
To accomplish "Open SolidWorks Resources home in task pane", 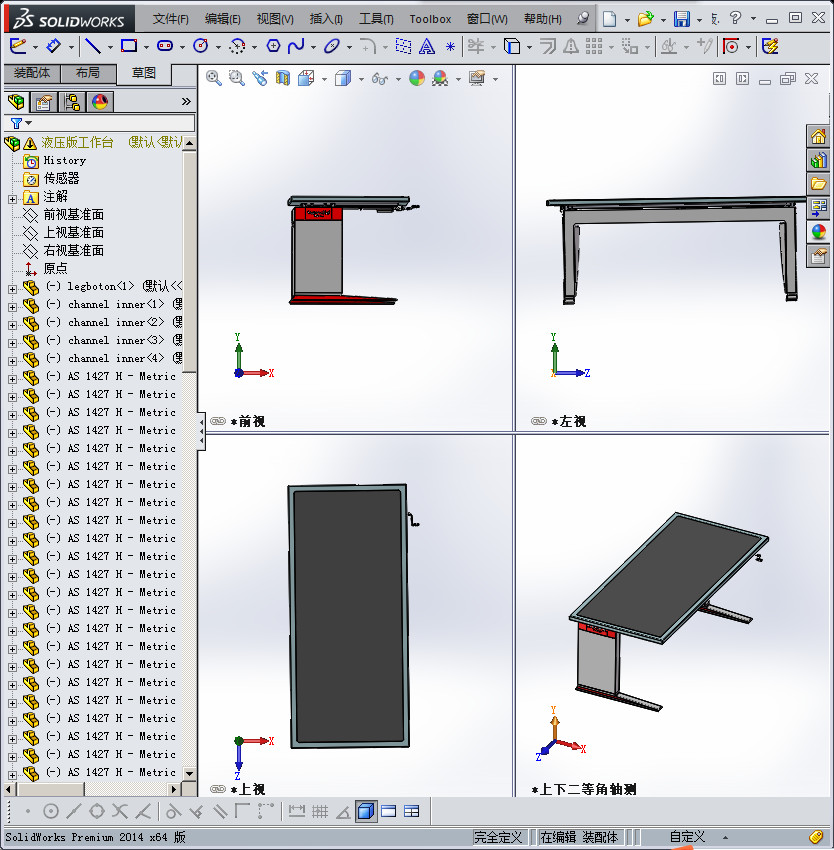I will coord(818,136).
